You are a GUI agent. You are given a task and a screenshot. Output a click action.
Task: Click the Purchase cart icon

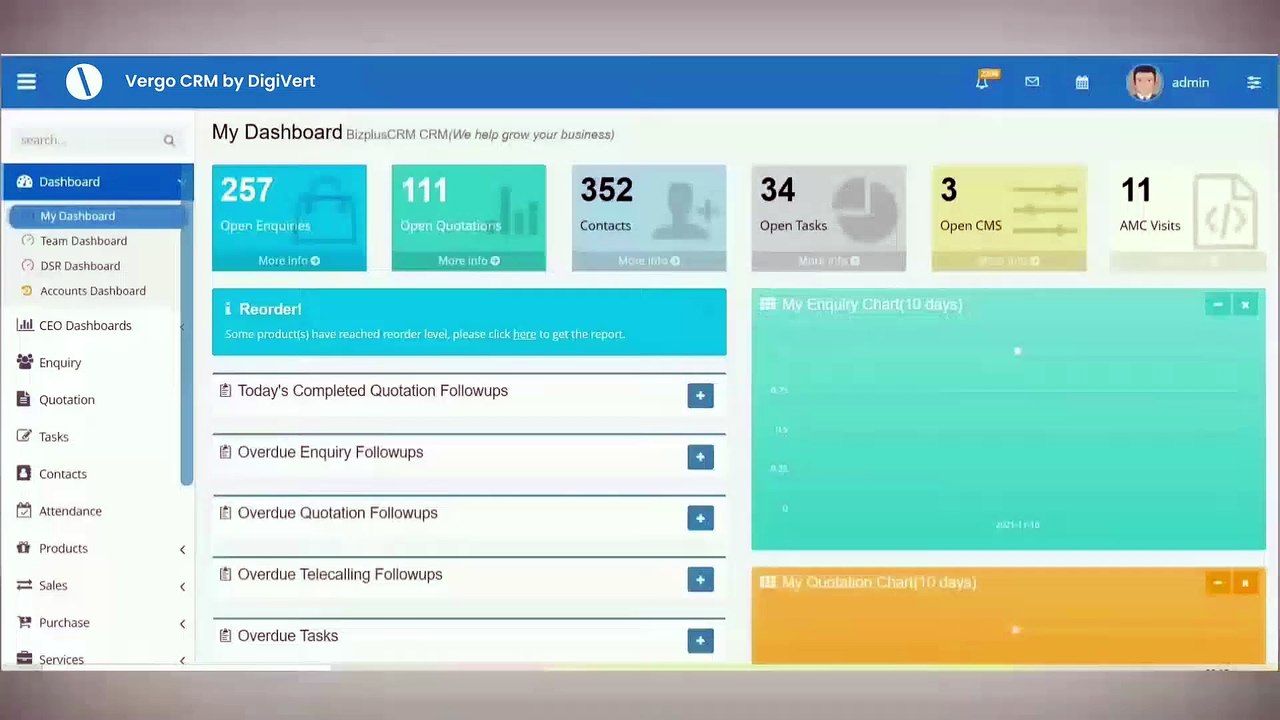(24, 622)
